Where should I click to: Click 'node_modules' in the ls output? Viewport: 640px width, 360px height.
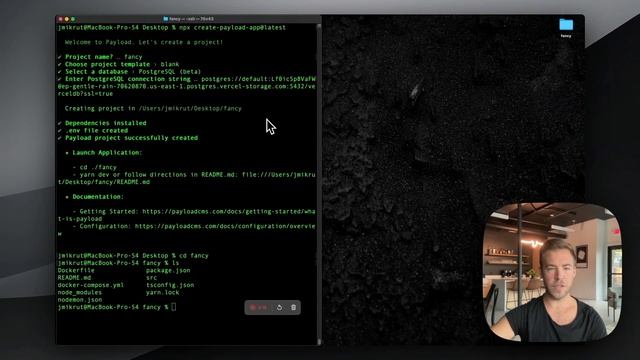pos(80,292)
